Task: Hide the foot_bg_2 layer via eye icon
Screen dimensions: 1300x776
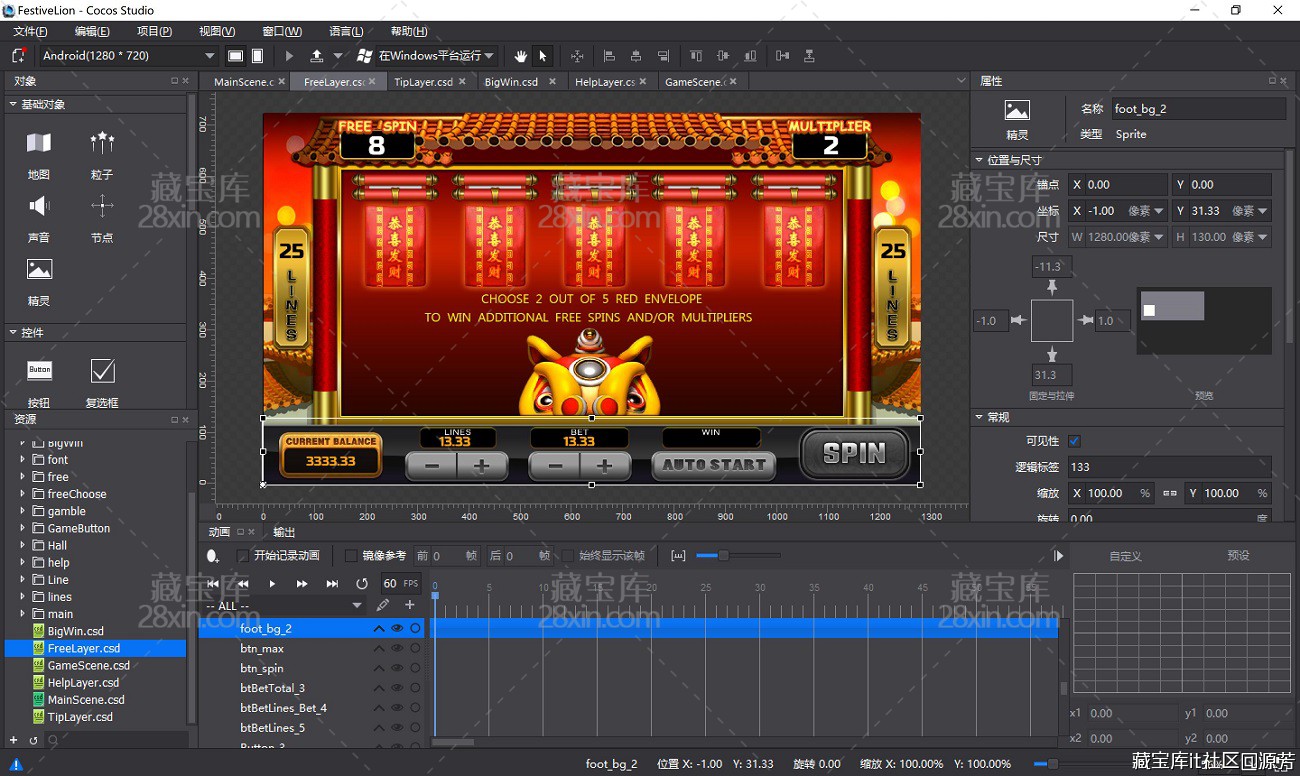Action: [397, 629]
